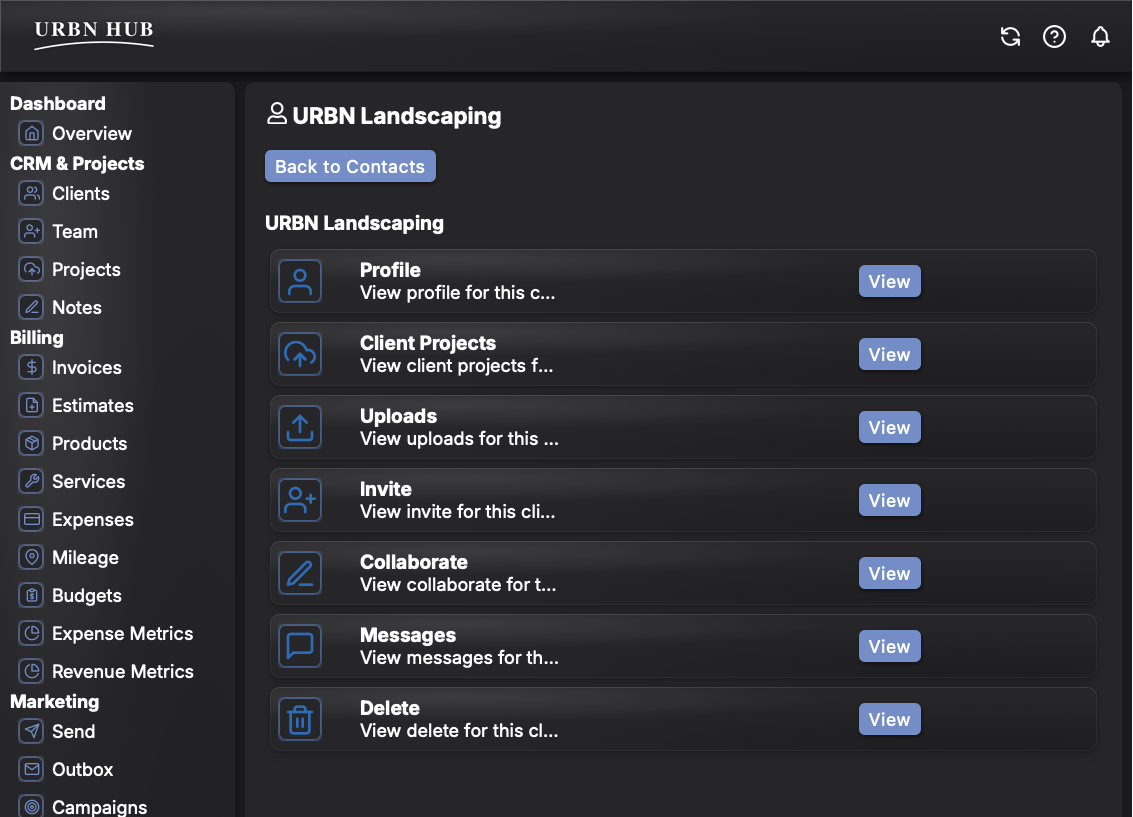Open the notifications bell
This screenshot has width=1133, height=817.
coord(1100,37)
